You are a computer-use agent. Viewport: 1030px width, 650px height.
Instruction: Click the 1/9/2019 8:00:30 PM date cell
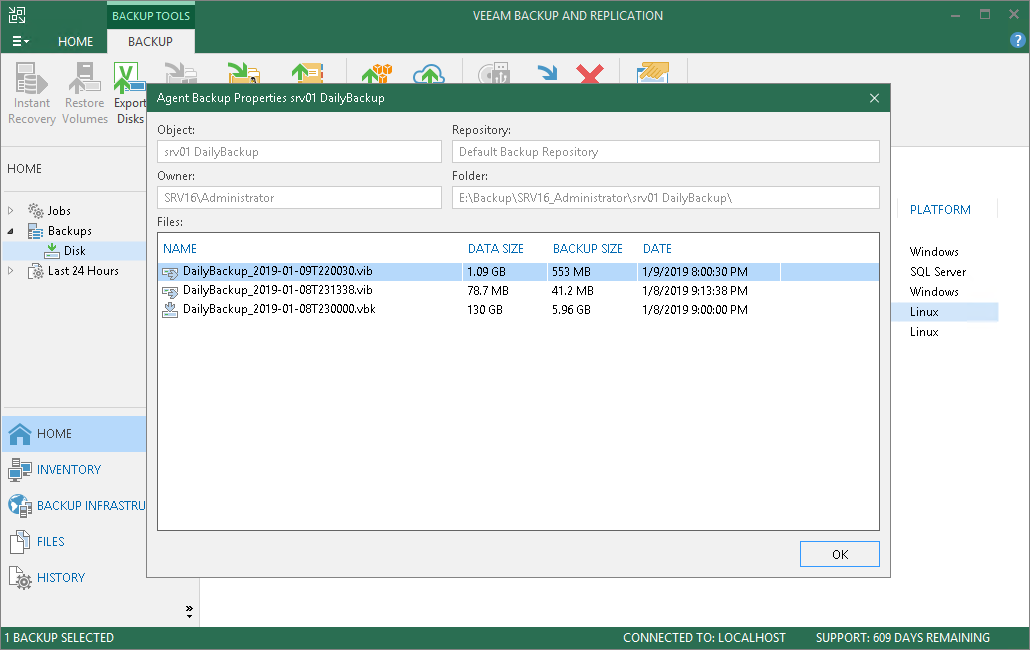click(x=695, y=272)
